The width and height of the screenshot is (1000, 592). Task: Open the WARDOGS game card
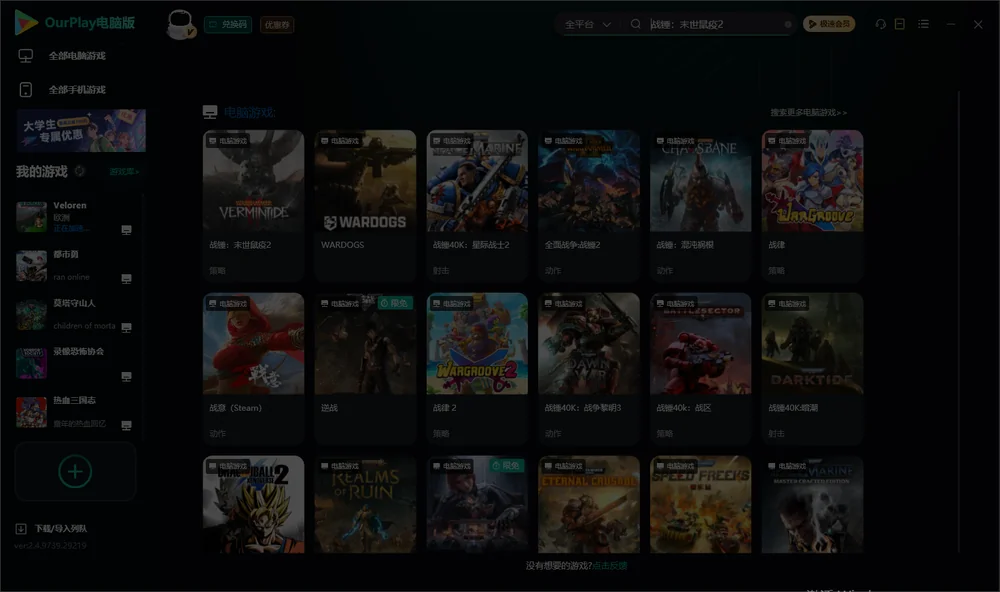[x=365, y=205]
